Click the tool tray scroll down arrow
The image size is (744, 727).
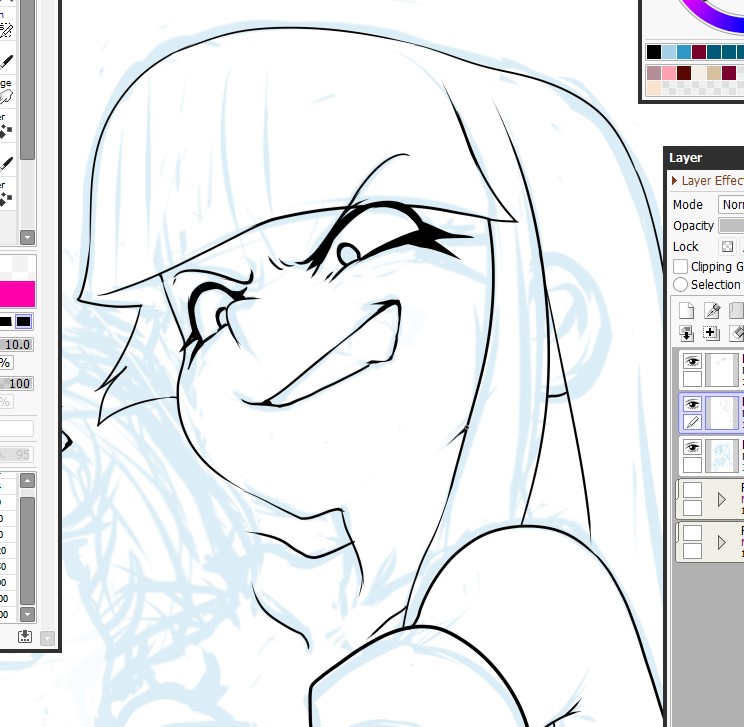[28, 237]
